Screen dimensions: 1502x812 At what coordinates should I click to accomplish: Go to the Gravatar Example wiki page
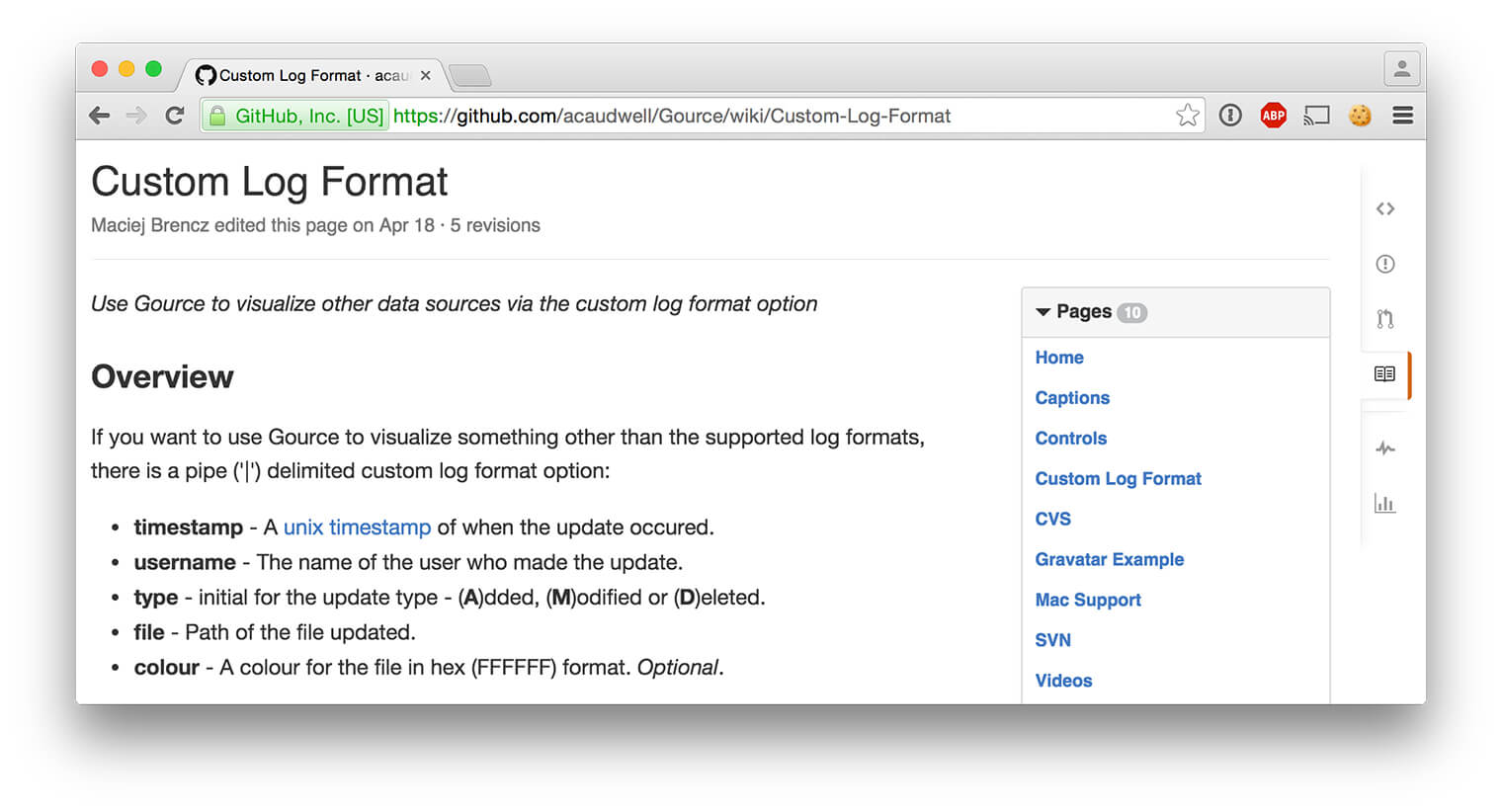(1109, 559)
